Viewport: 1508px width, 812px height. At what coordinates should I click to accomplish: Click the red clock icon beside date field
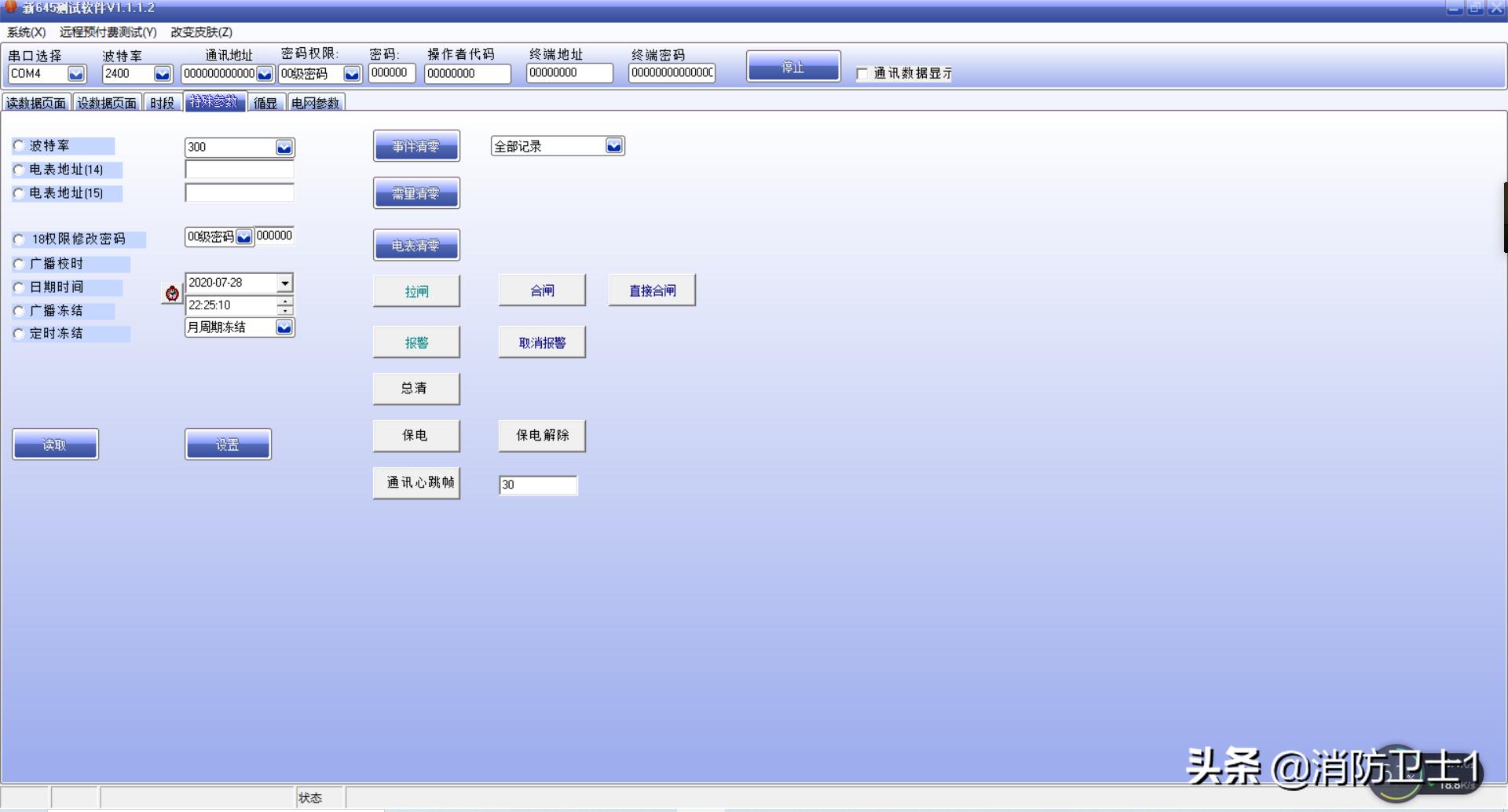click(x=172, y=294)
